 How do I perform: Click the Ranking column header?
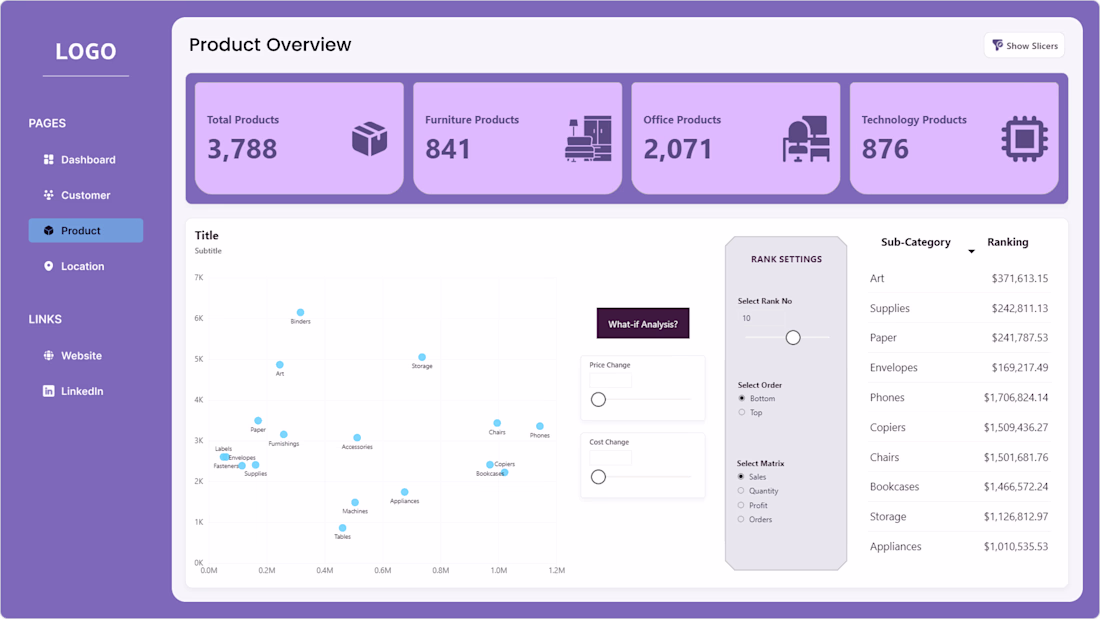(1007, 242)
